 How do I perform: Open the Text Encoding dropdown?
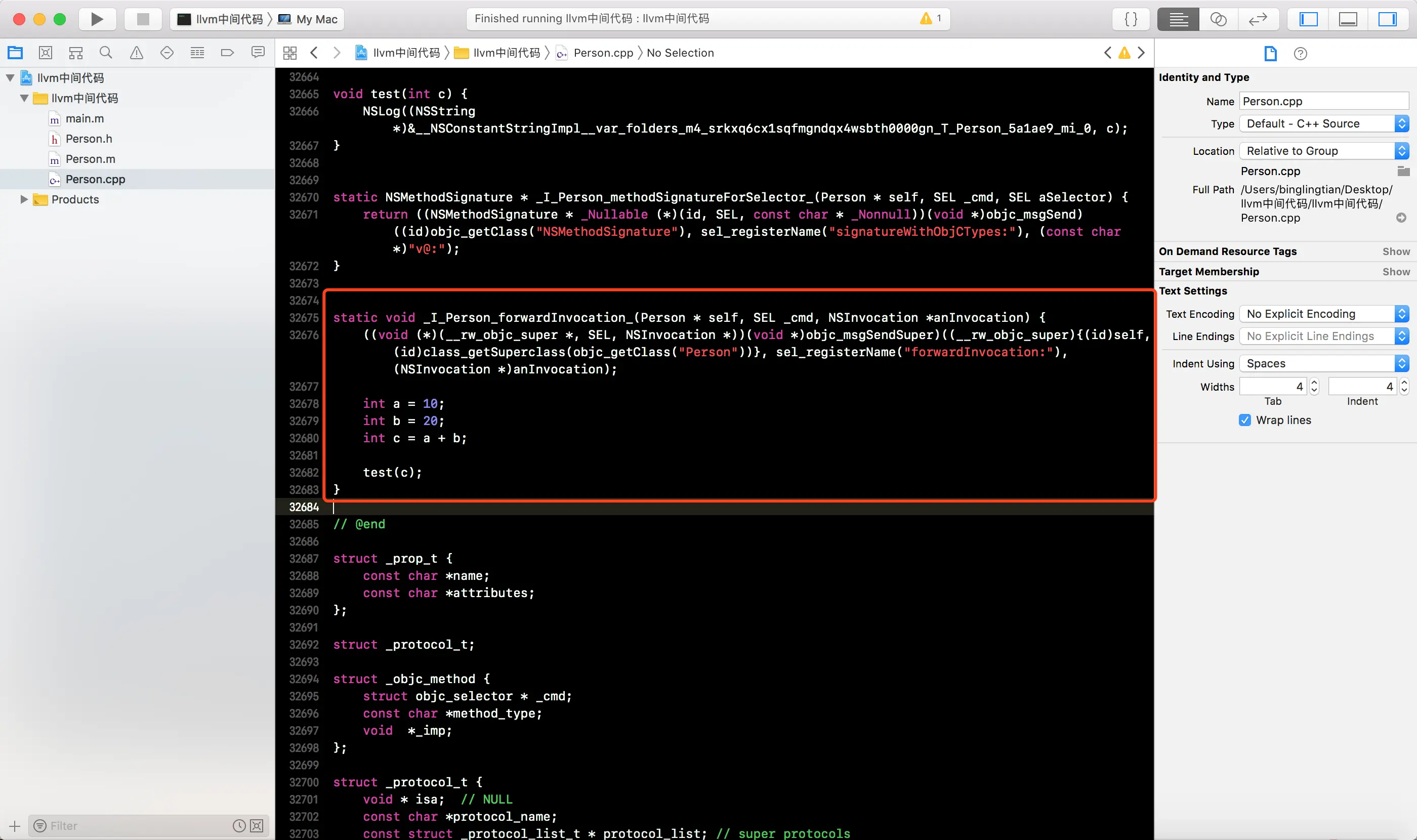(1323, 314)
